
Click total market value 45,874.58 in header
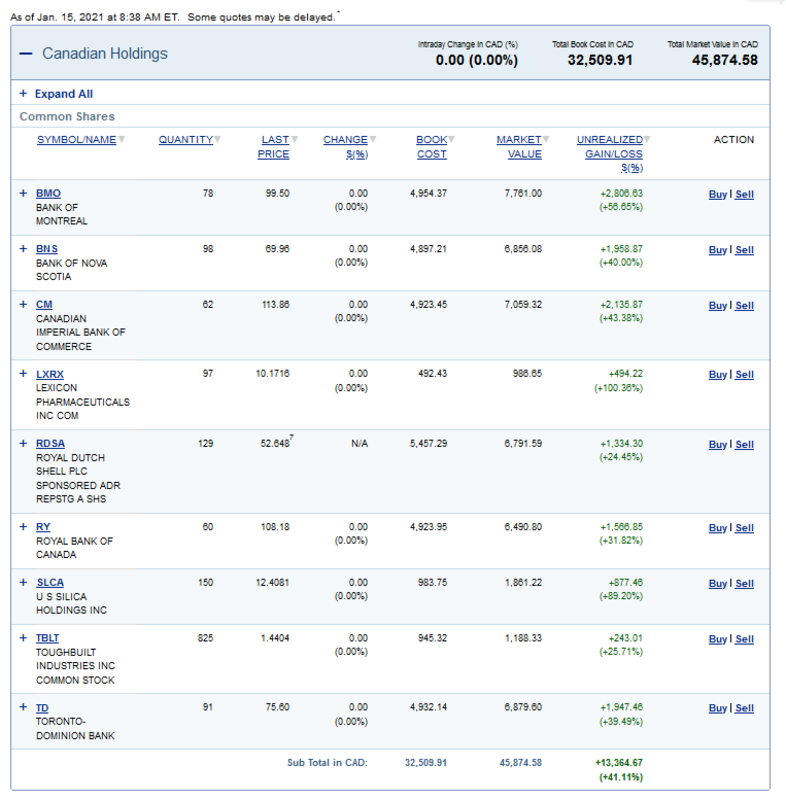[724, 60]
